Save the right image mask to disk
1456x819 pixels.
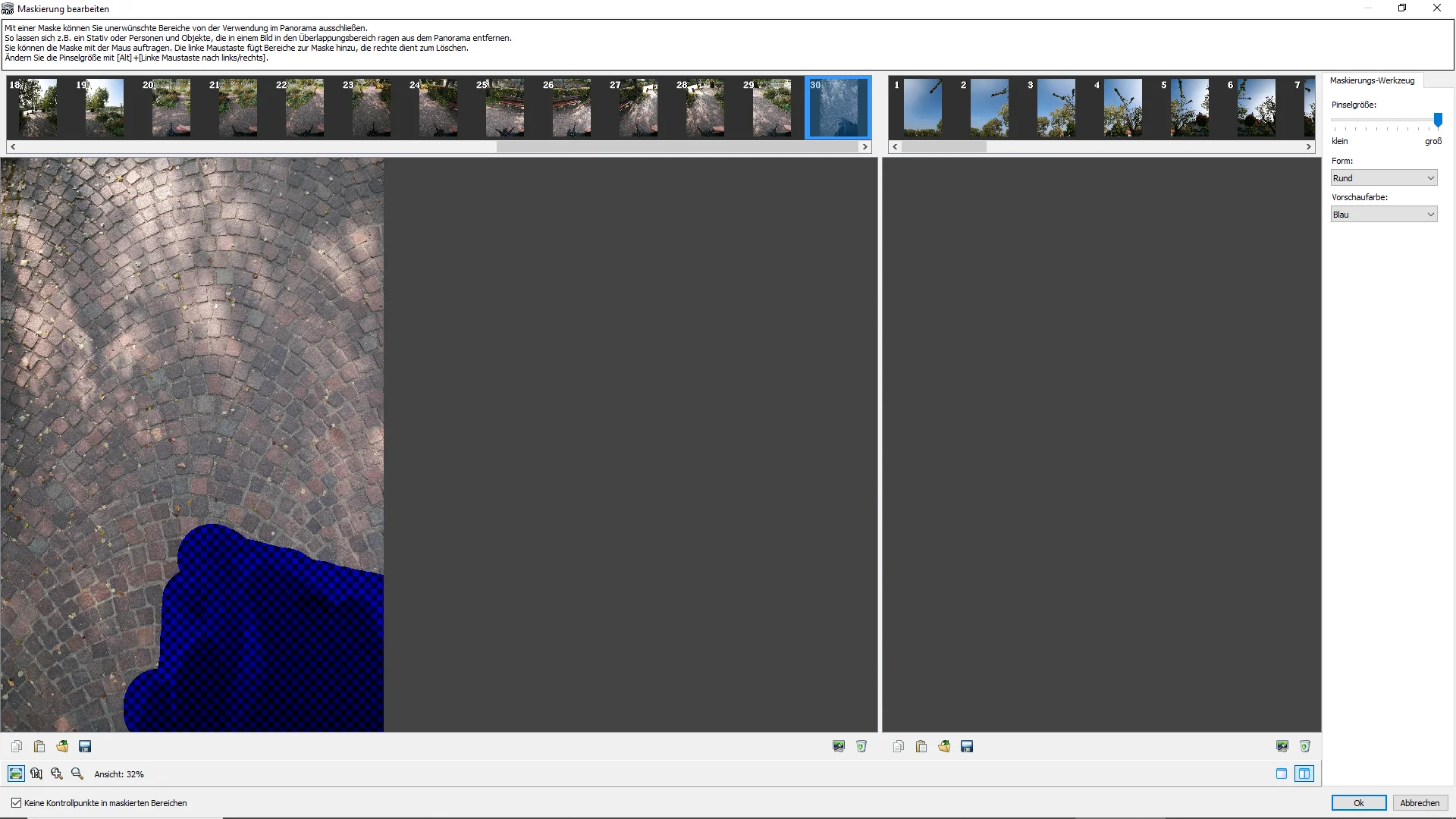point(967,746)
